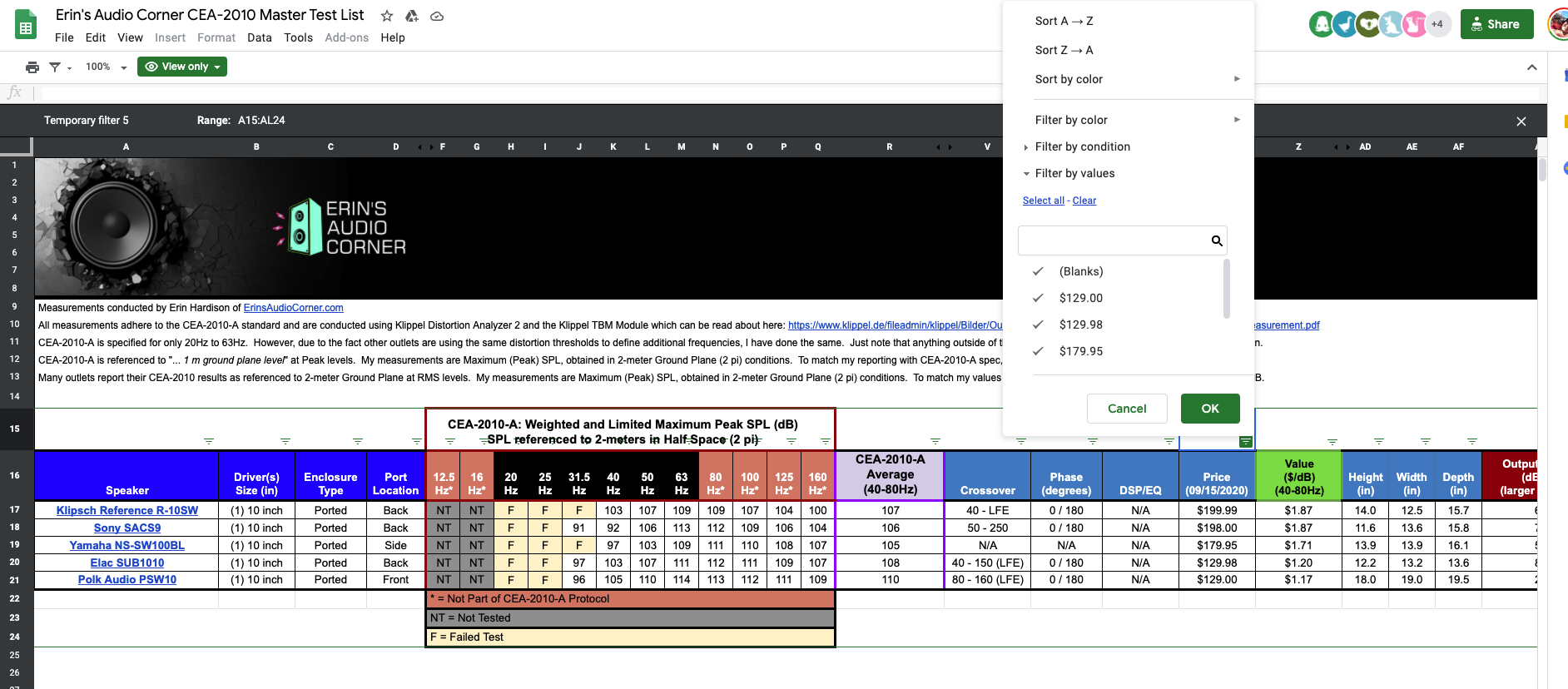Image resolution: width=1568 pixels, height=689 pixels.
Task: Click the Share button
Action: [1496, 24]
